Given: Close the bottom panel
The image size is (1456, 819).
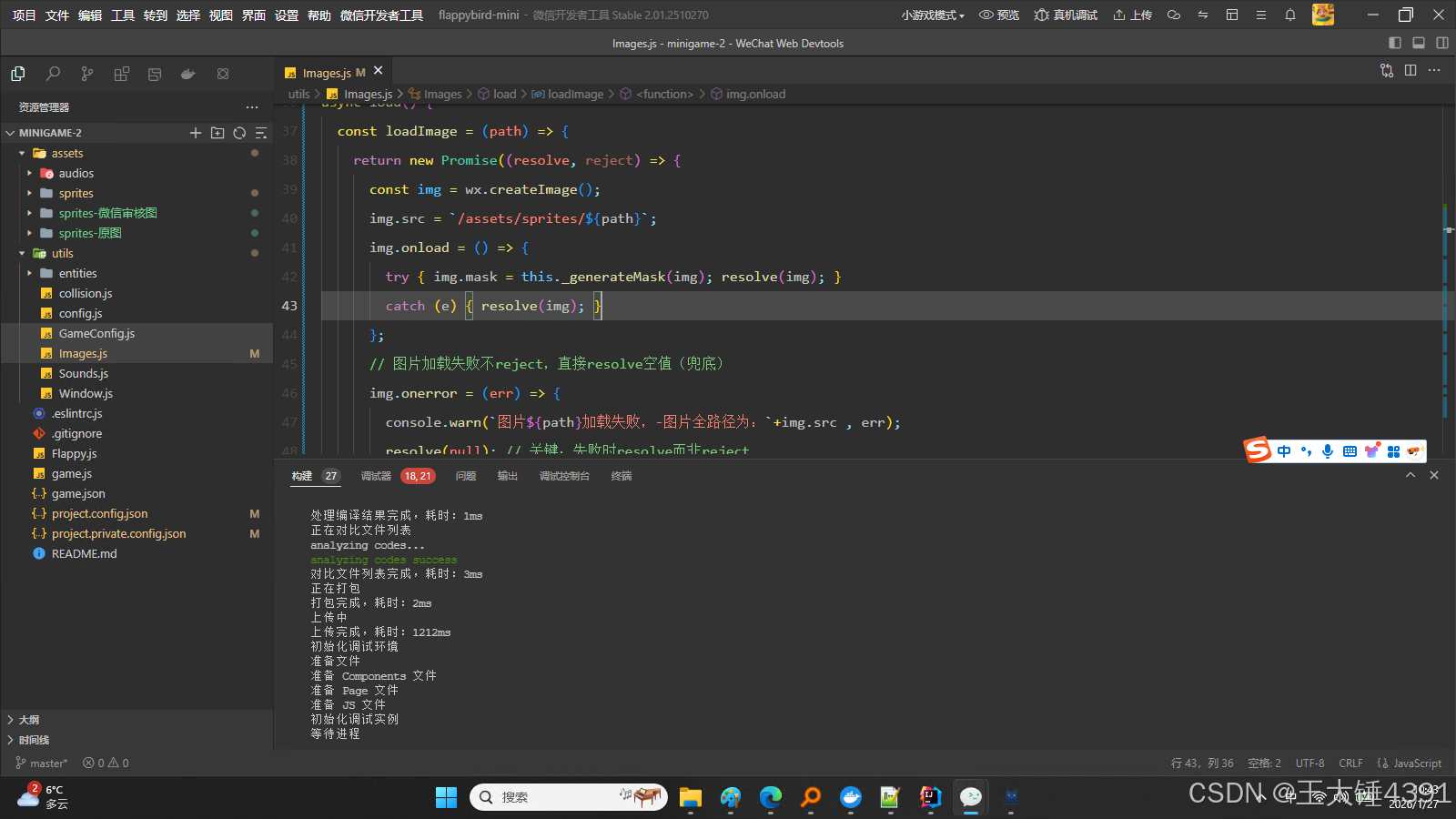Looking at the screenshot, I should click(x=1434, y=475).
